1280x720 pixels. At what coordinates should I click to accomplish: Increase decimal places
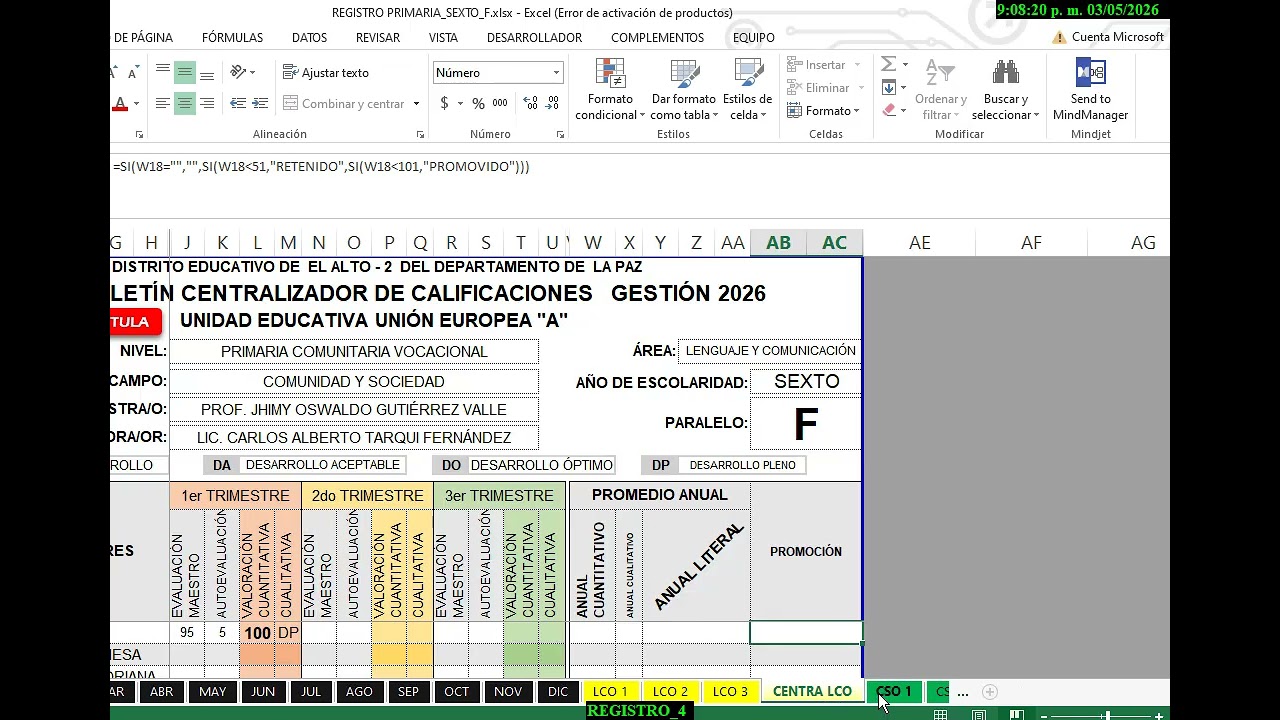click(530, 103)
